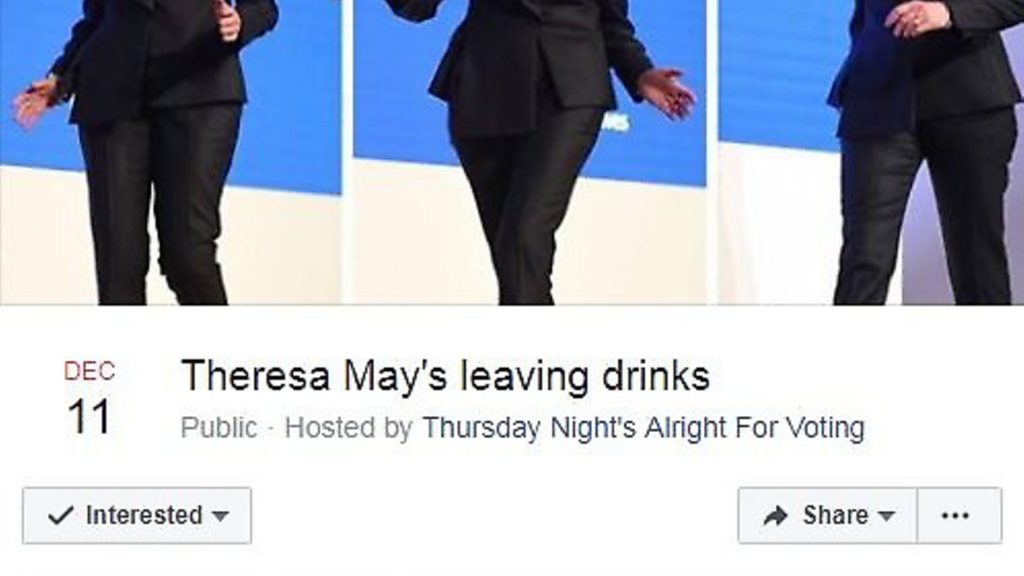Click the Public privacy label
The height and width of the screenshot is (576, 1024).
(x=219, y=428)
